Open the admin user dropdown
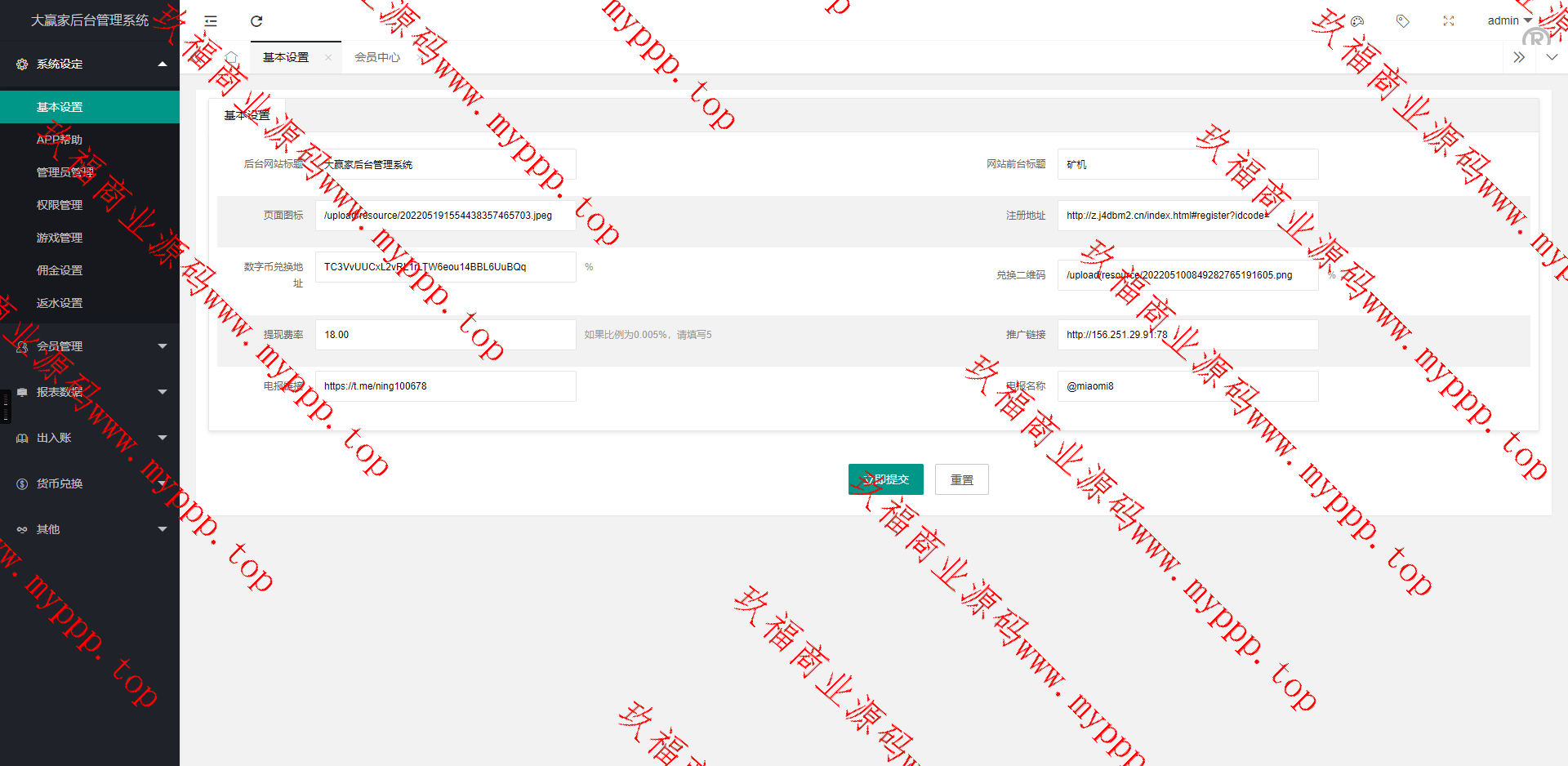The image size is (1568, 766). coord(1508,21)
